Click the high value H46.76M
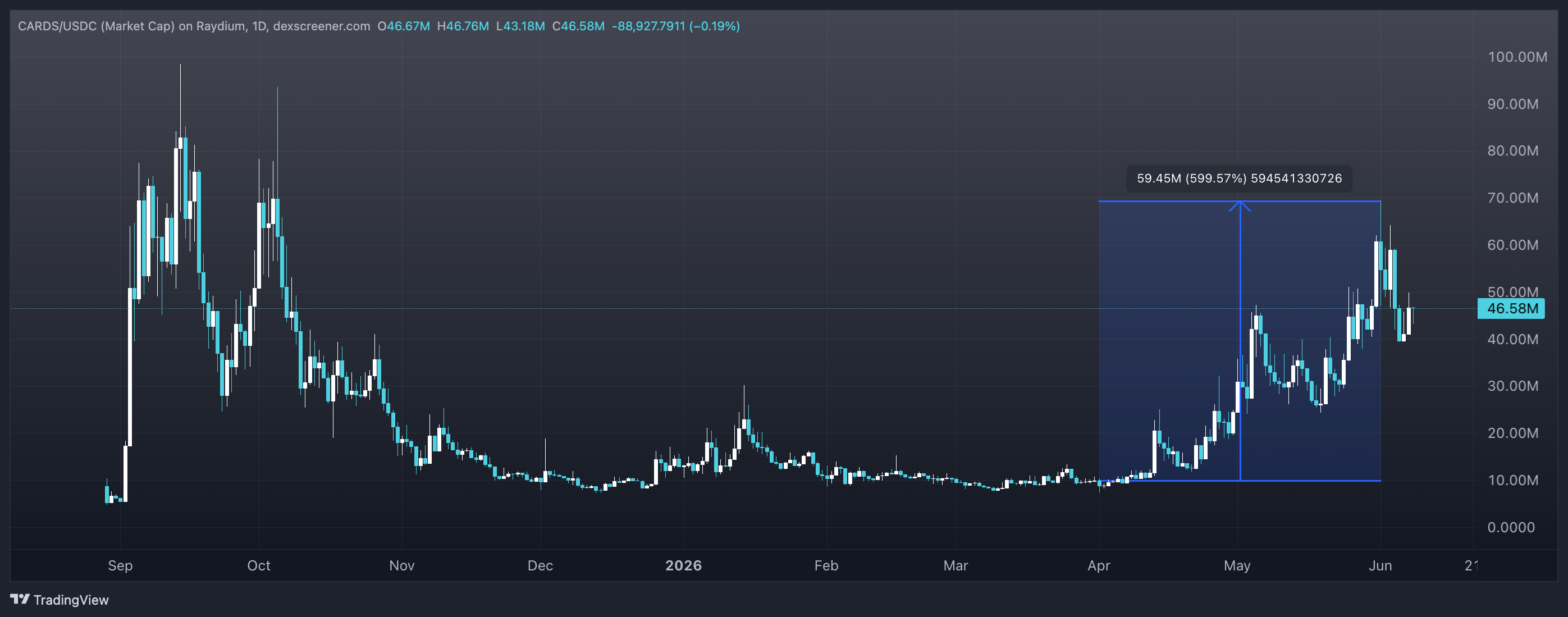 pos(463,26)
